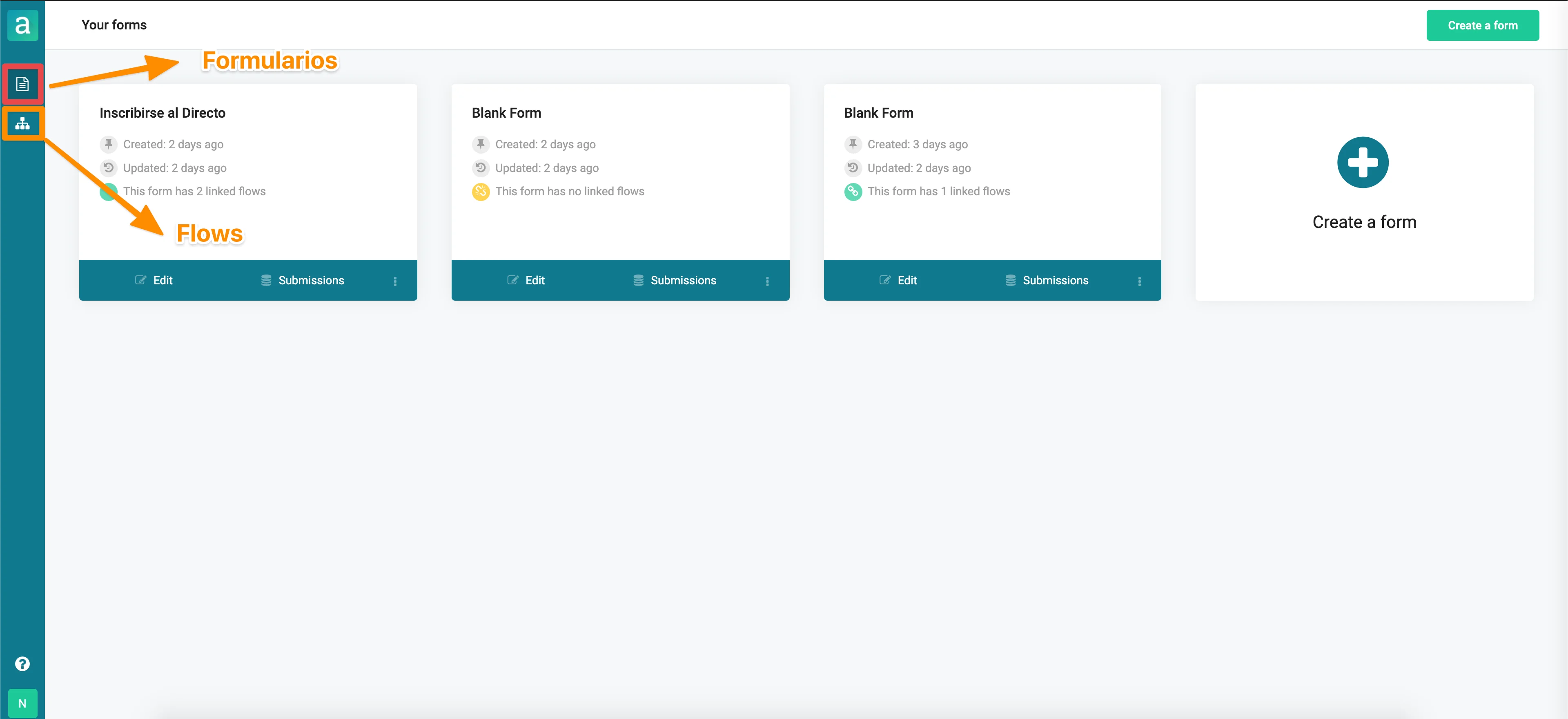Open more options on Inscribirse al Directo

(x=395, y=281)
